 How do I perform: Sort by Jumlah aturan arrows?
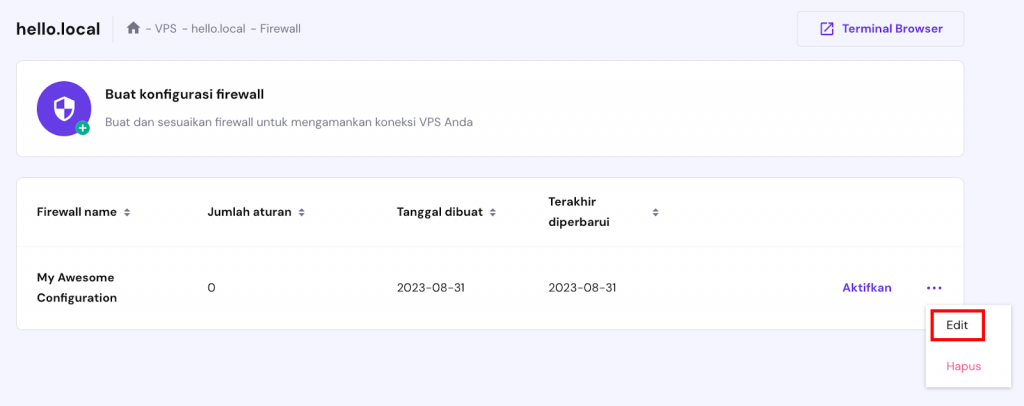coord(301,212)
